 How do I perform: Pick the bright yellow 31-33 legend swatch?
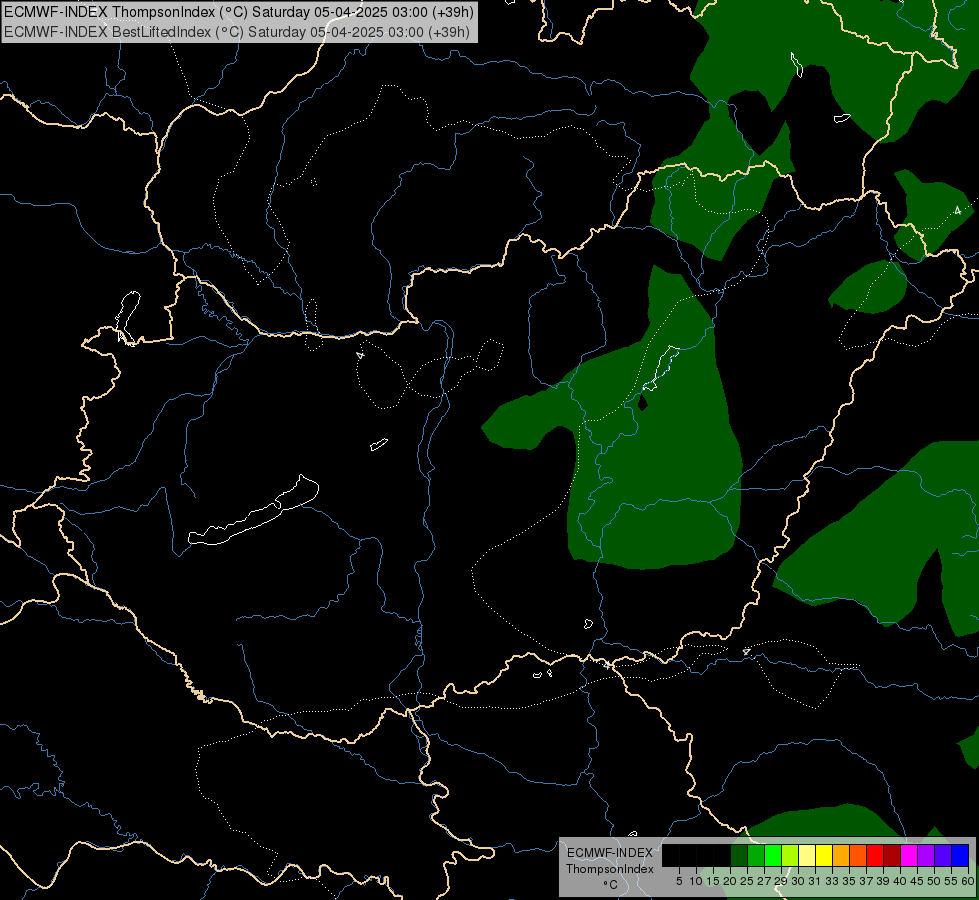[824, 855]
